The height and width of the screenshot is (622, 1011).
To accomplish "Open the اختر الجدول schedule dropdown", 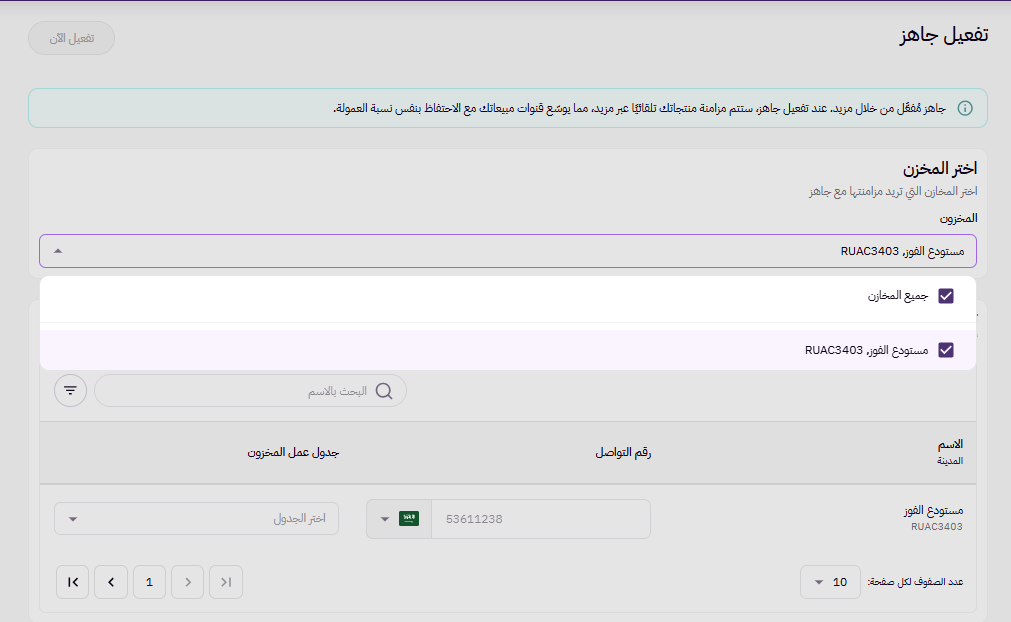I will (x=196, y=518).
